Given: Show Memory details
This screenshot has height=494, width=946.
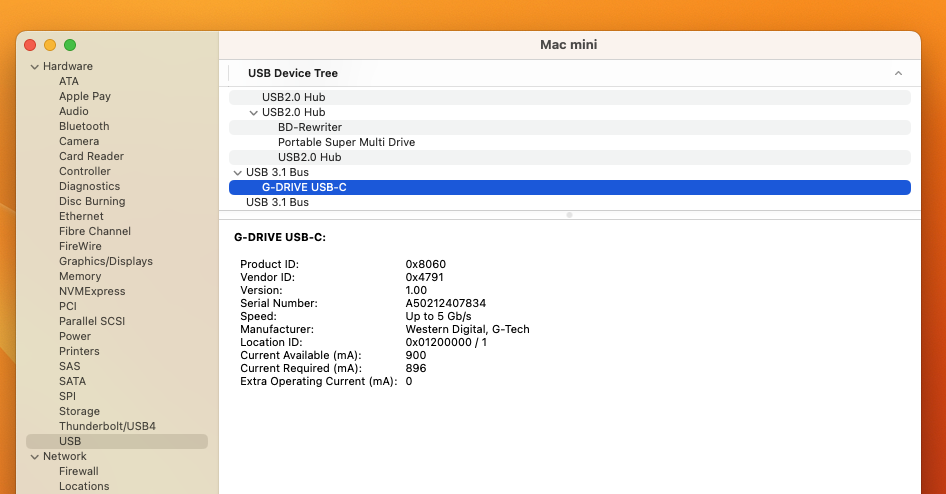Looking at the screenshot, I should tap(80, 276).
